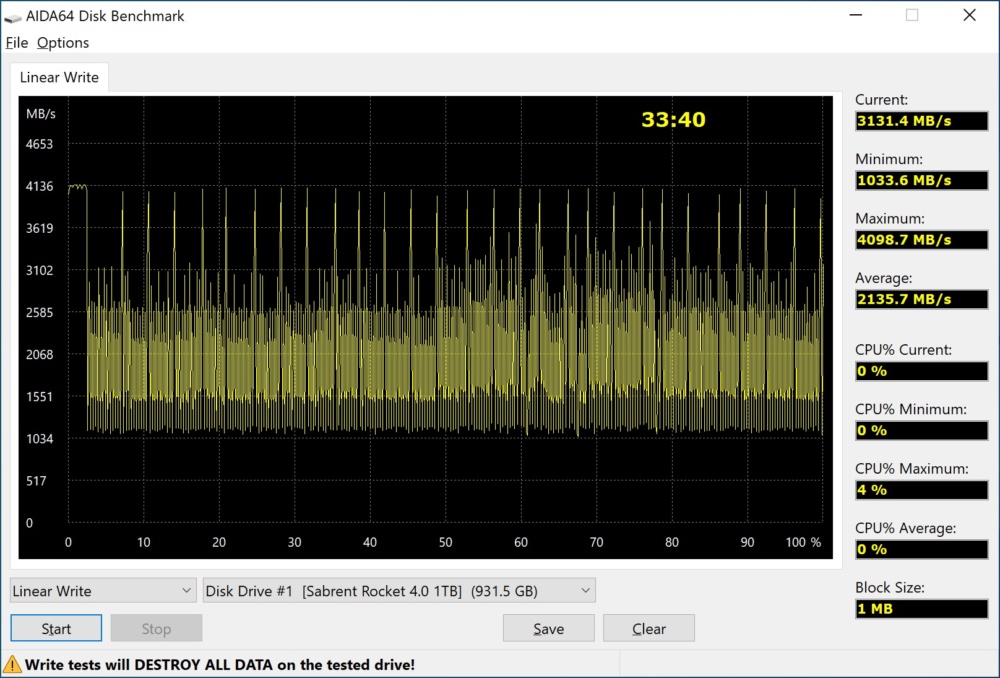Click the Block Size: label

[890, 587]
